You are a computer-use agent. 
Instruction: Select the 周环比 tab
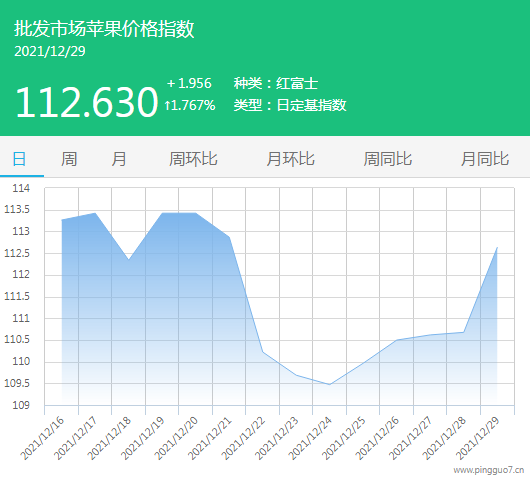click(193, 159)
